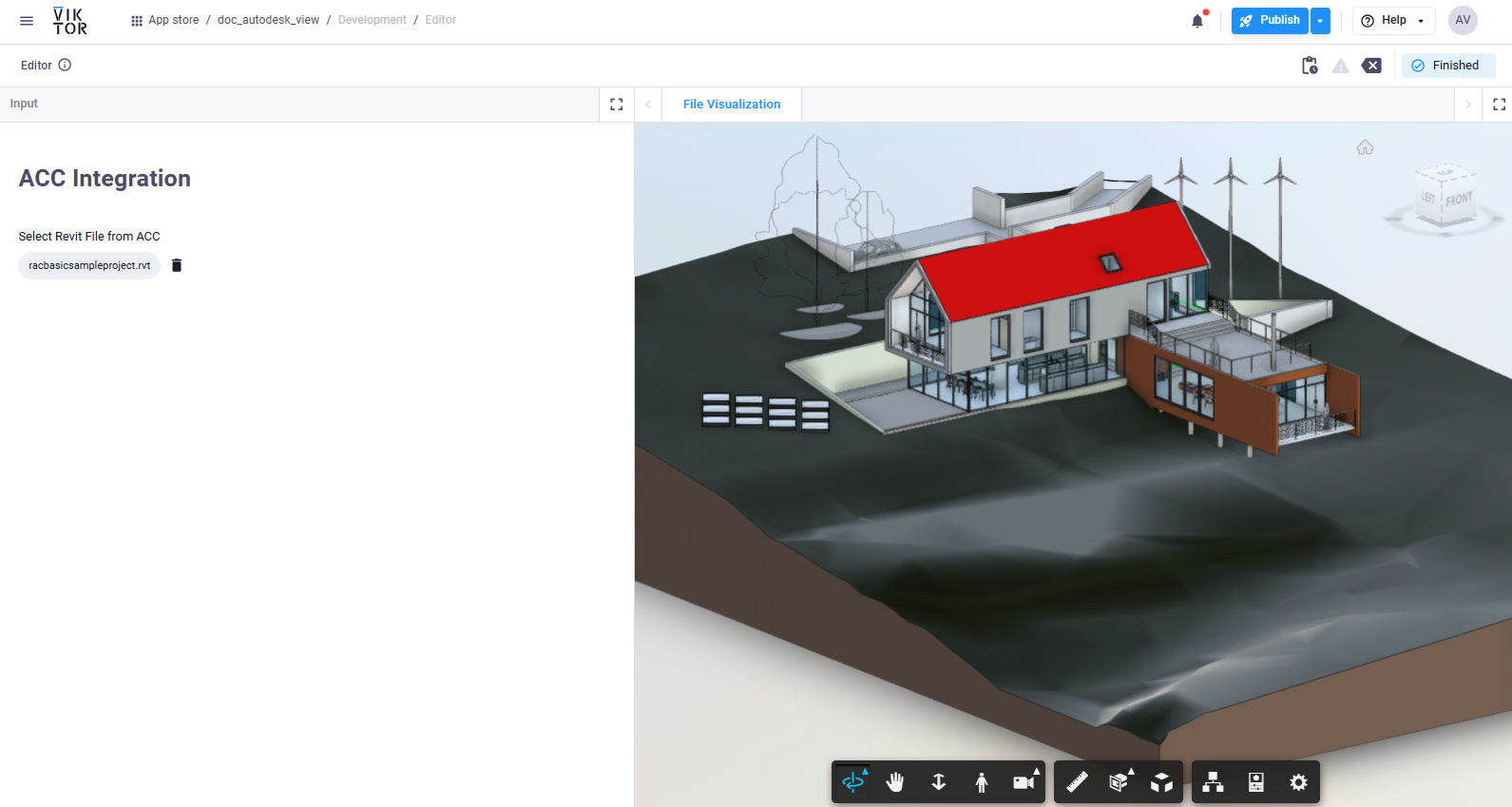
Task: Open viewer Settings gear
Action: tap(1298, 782)
